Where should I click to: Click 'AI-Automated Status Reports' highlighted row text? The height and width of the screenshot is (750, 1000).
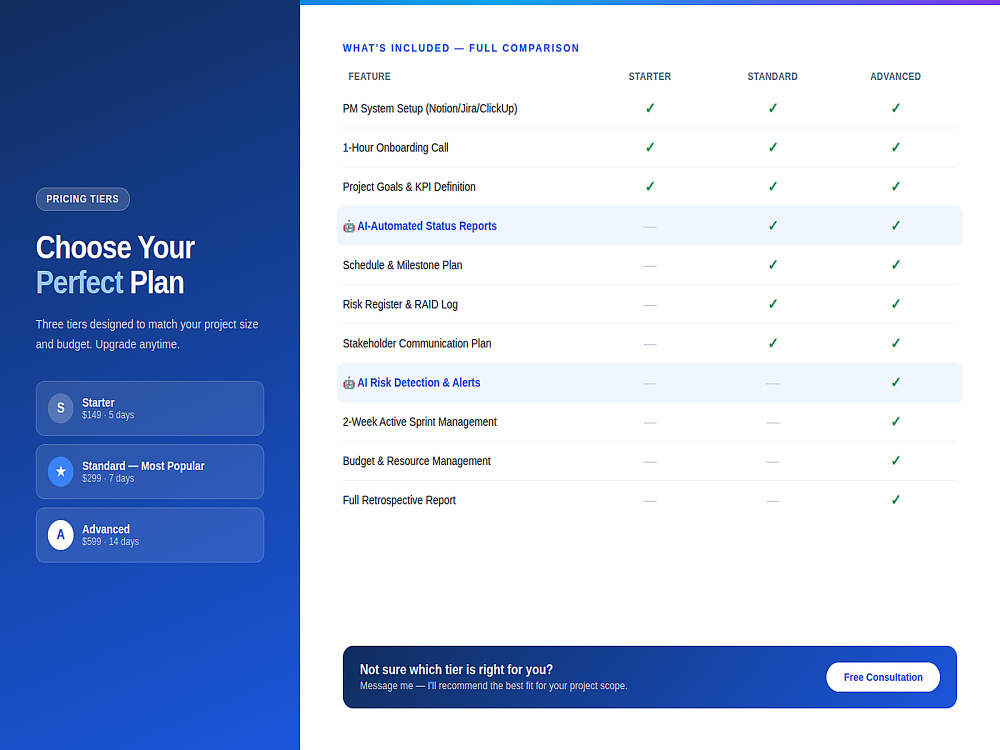(427, 226)
